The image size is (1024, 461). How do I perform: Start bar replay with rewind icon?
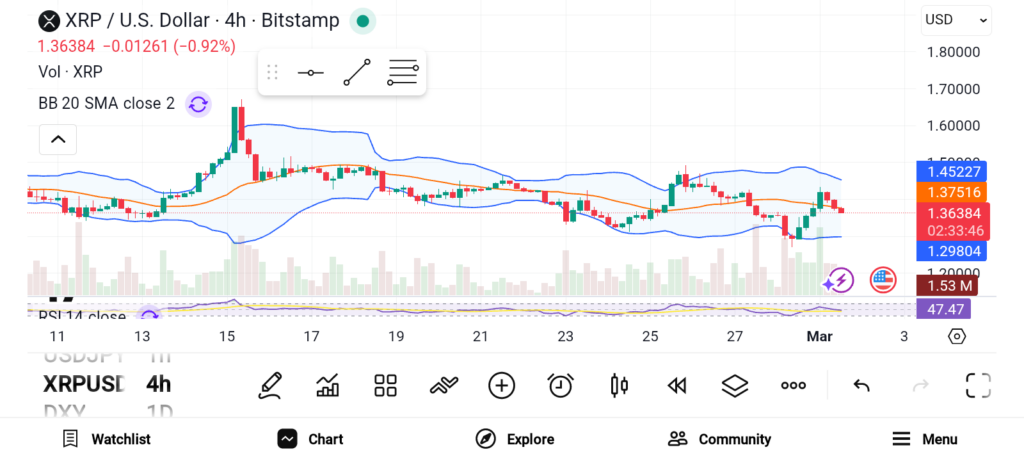tap(677, 385)
